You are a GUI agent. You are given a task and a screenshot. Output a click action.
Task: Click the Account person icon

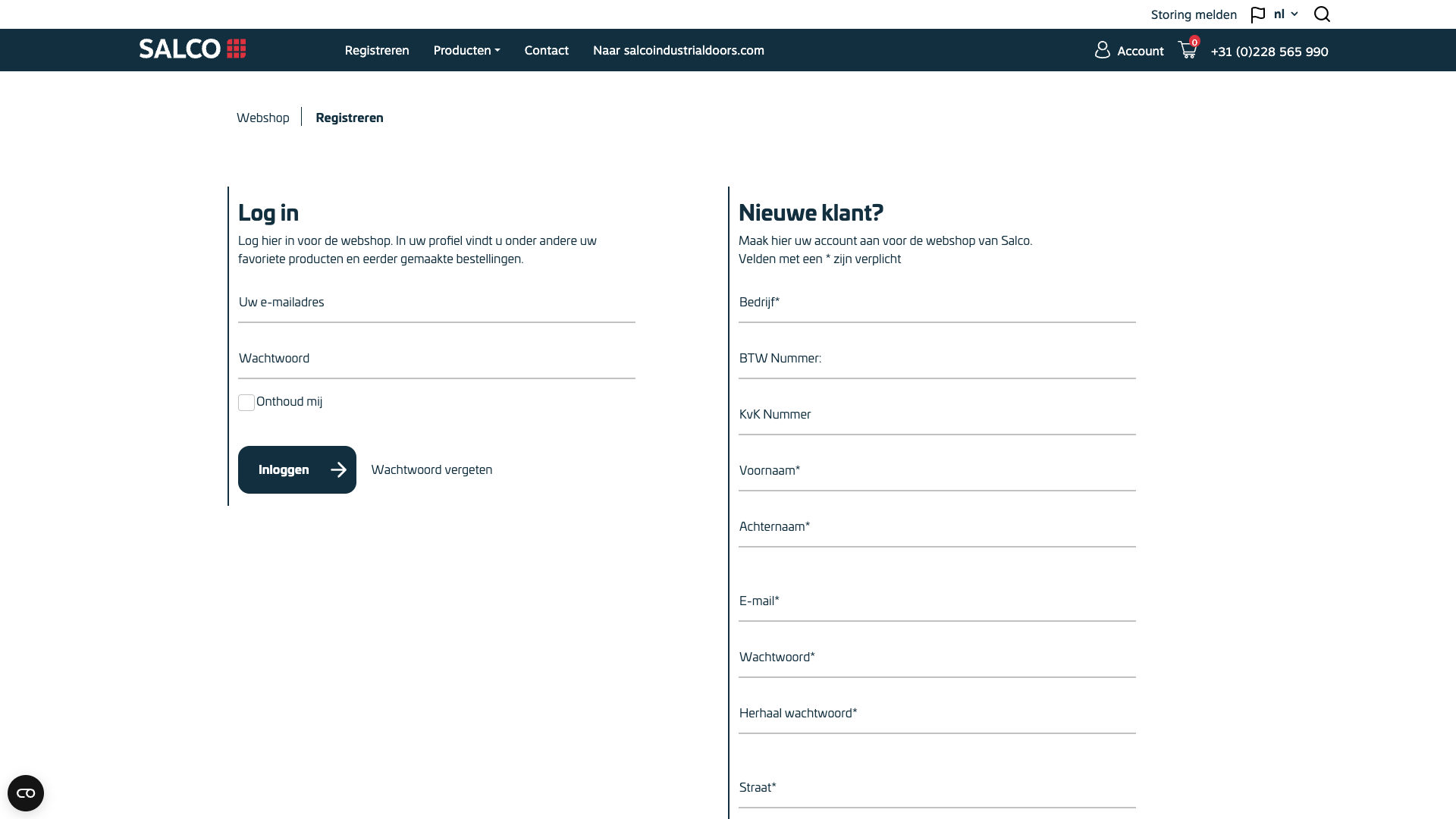point(1103,50)
